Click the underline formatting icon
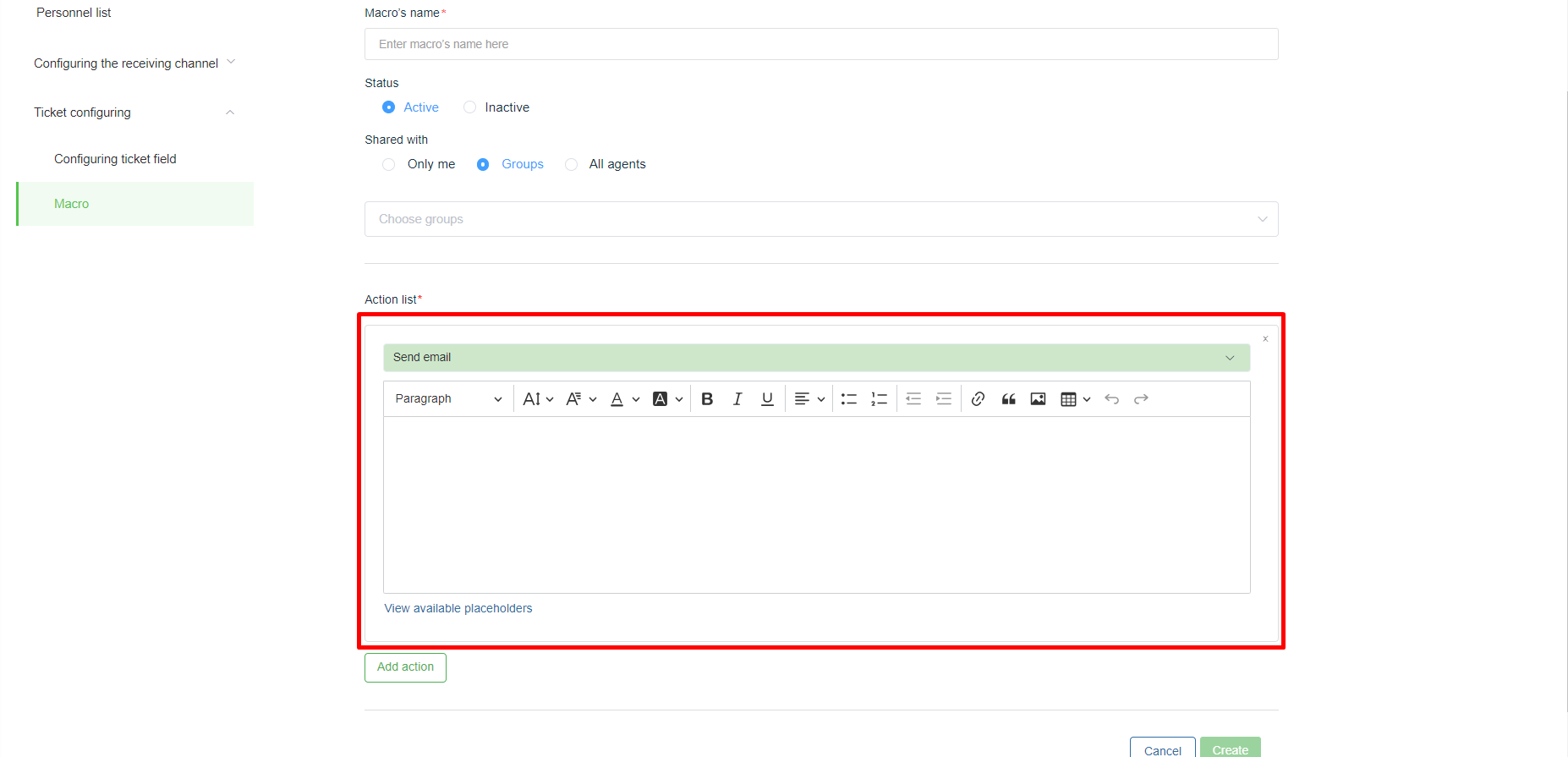 [767, 399]
